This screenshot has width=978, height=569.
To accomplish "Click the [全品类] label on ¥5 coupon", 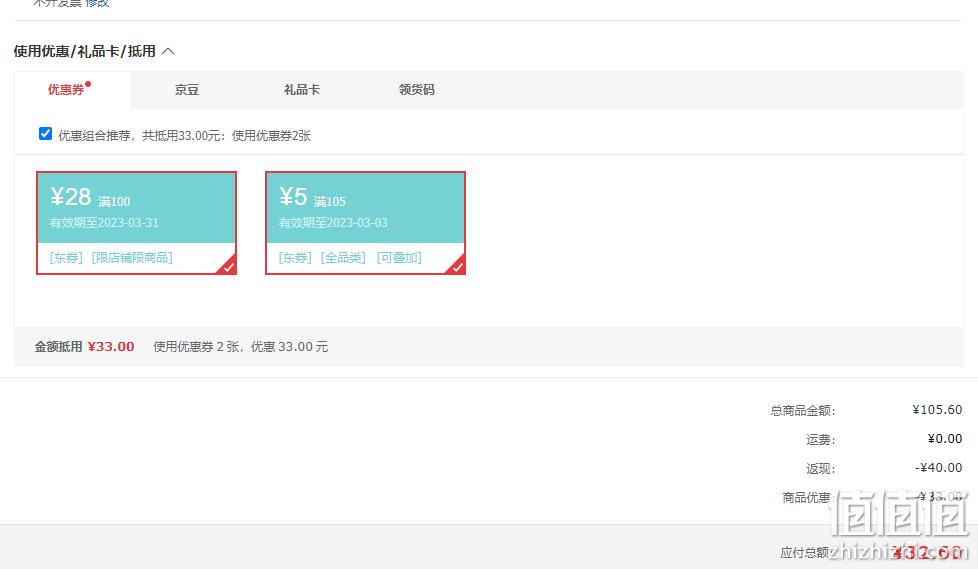I will (x=343, y=258).
